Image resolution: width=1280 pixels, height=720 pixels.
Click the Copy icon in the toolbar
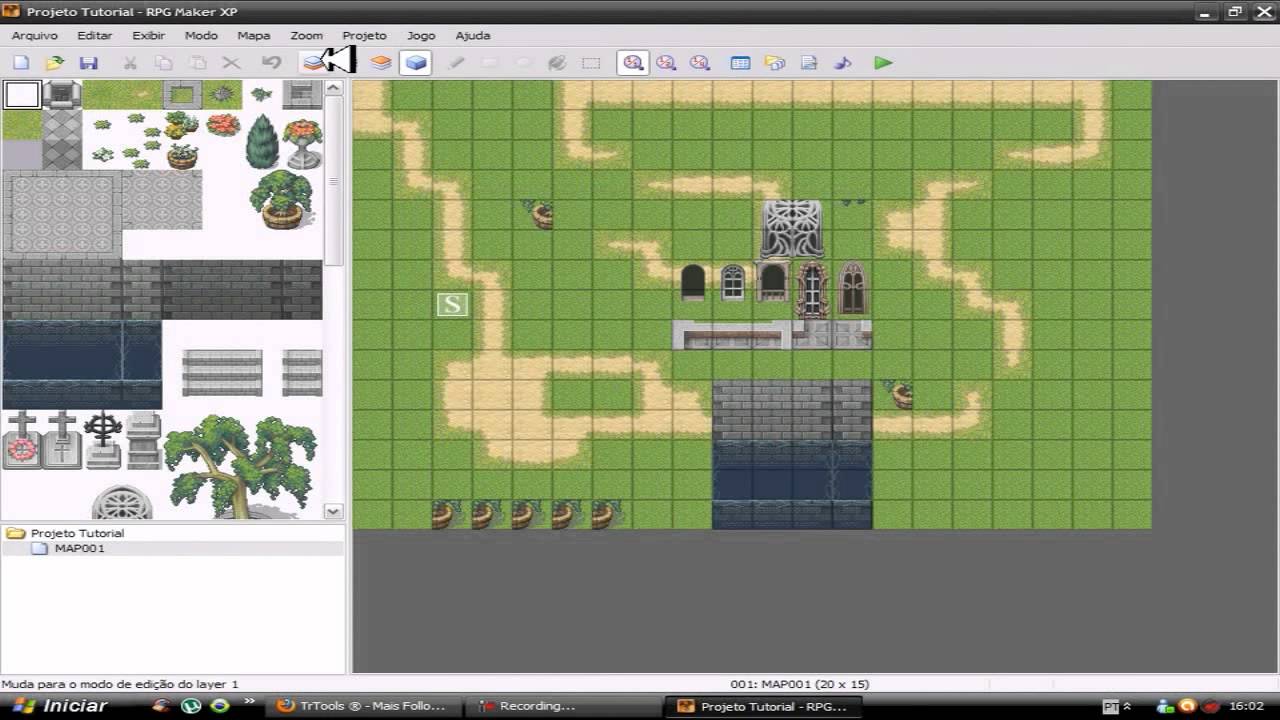pos(163,63)
